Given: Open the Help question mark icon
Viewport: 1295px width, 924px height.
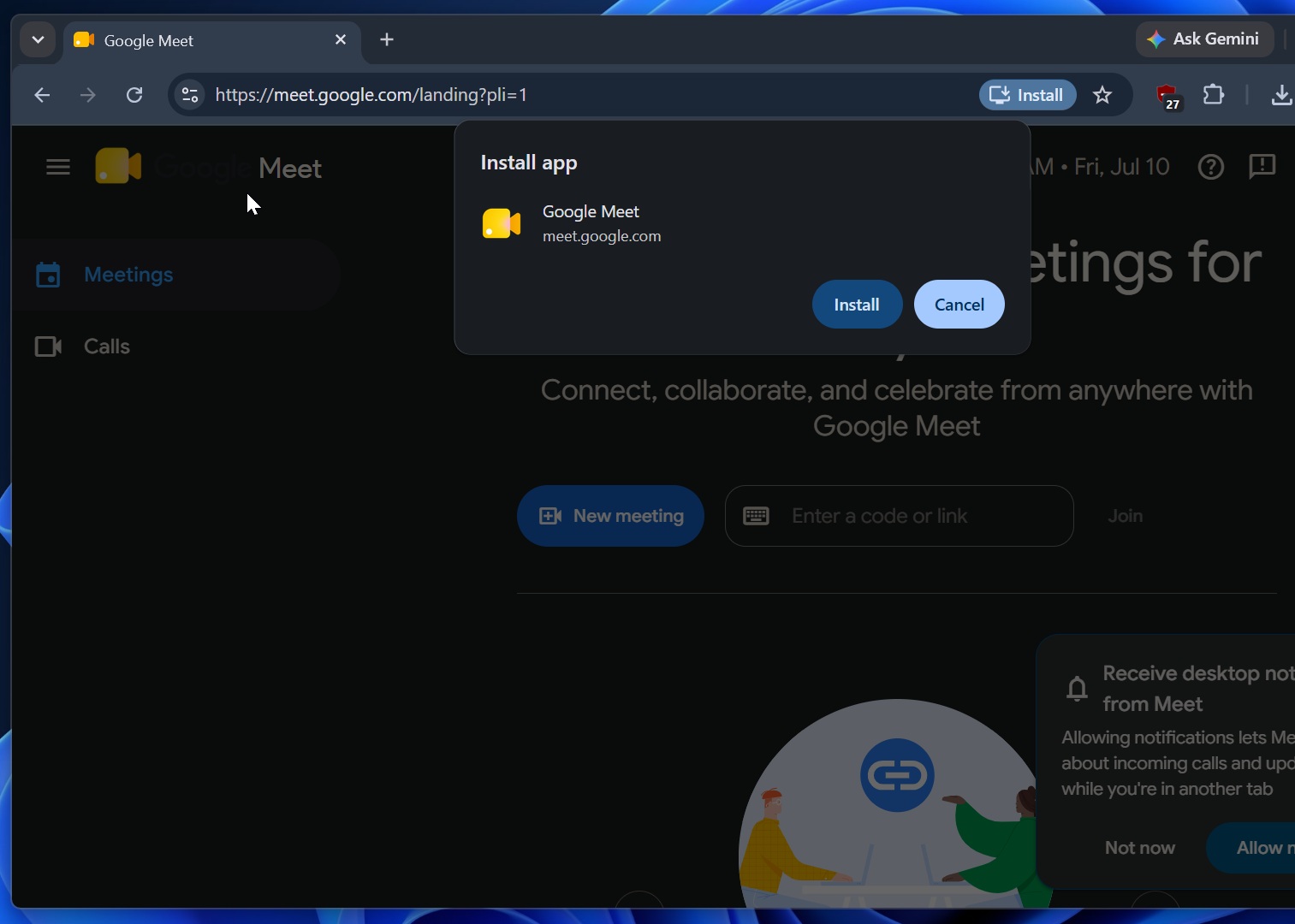Looking at the screenshot, I should pos(1211,167).
